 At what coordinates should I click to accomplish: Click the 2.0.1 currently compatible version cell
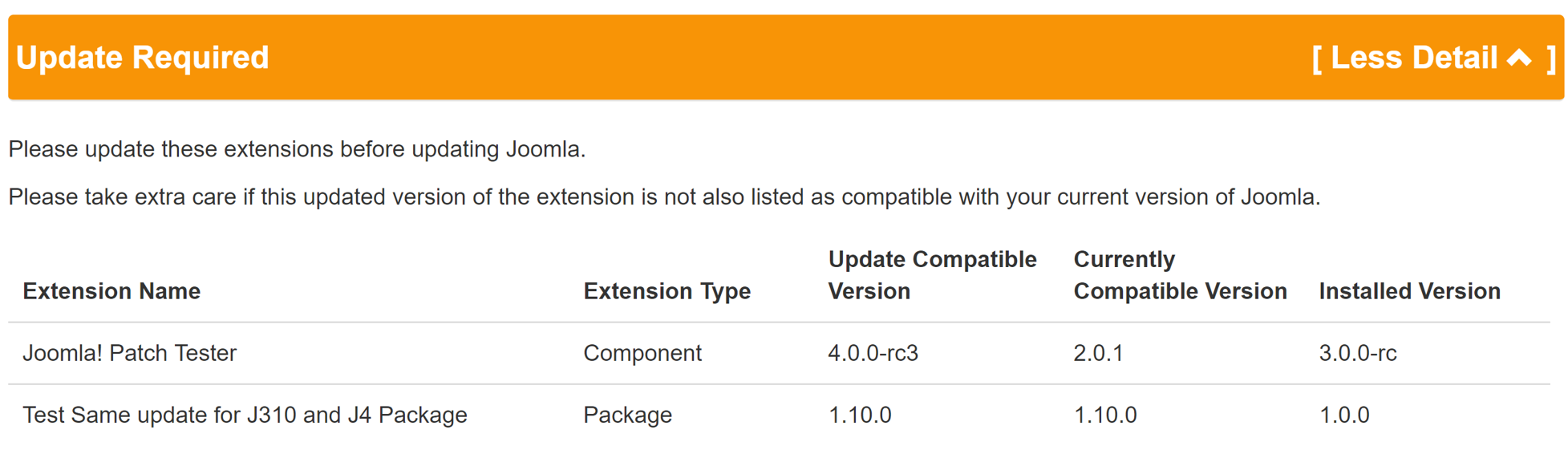pos(1098,353)
